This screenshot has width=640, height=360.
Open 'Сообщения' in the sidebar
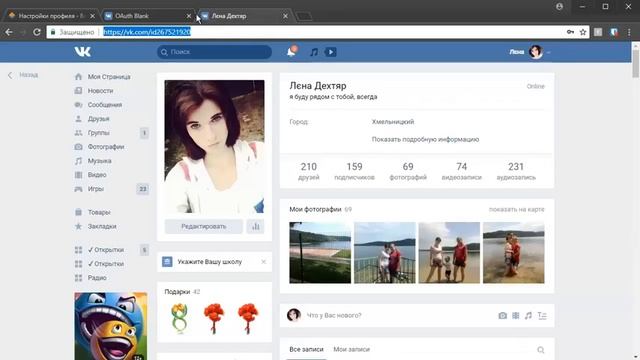pos(105,105)
